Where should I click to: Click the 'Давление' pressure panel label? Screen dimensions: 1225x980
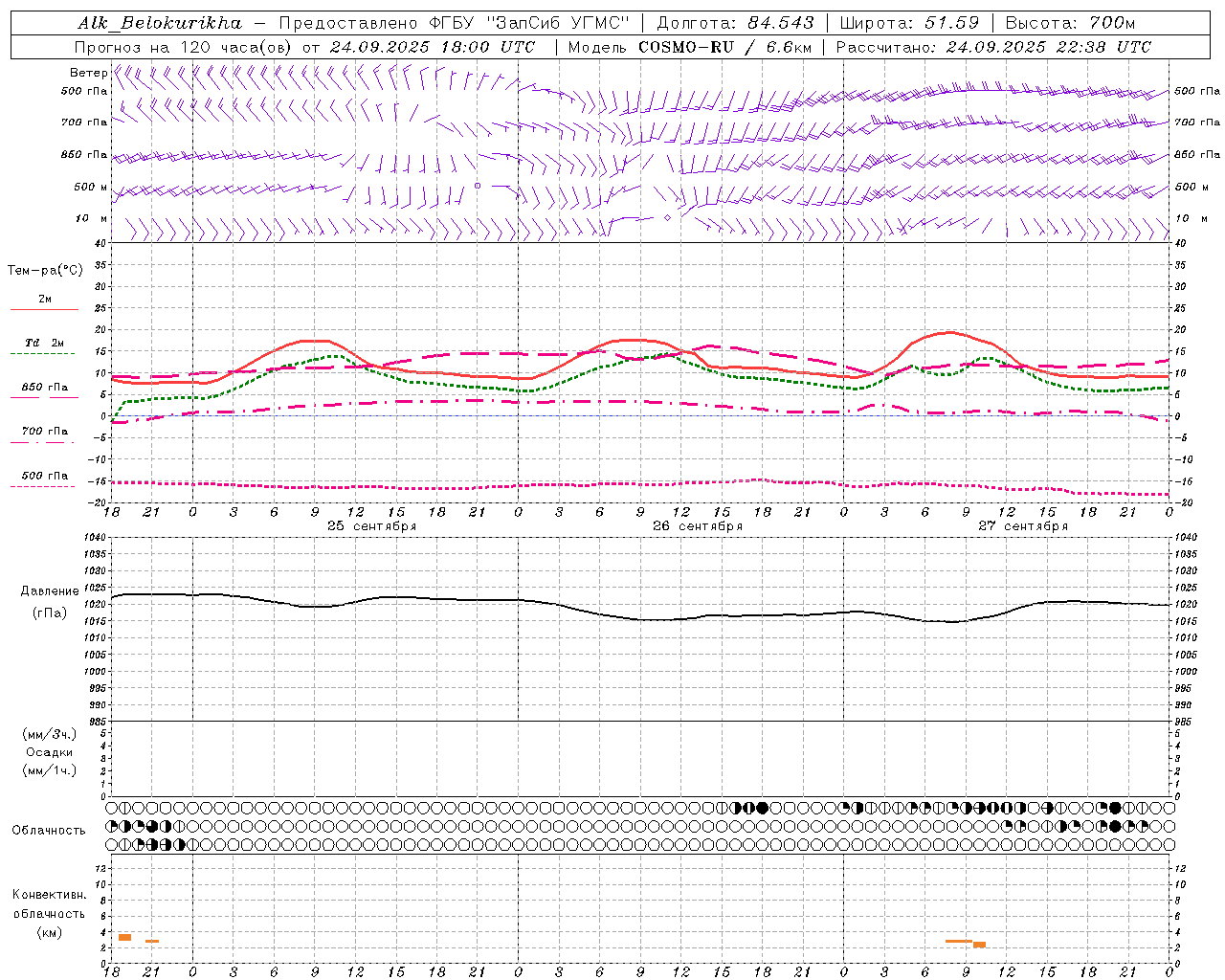50,591
